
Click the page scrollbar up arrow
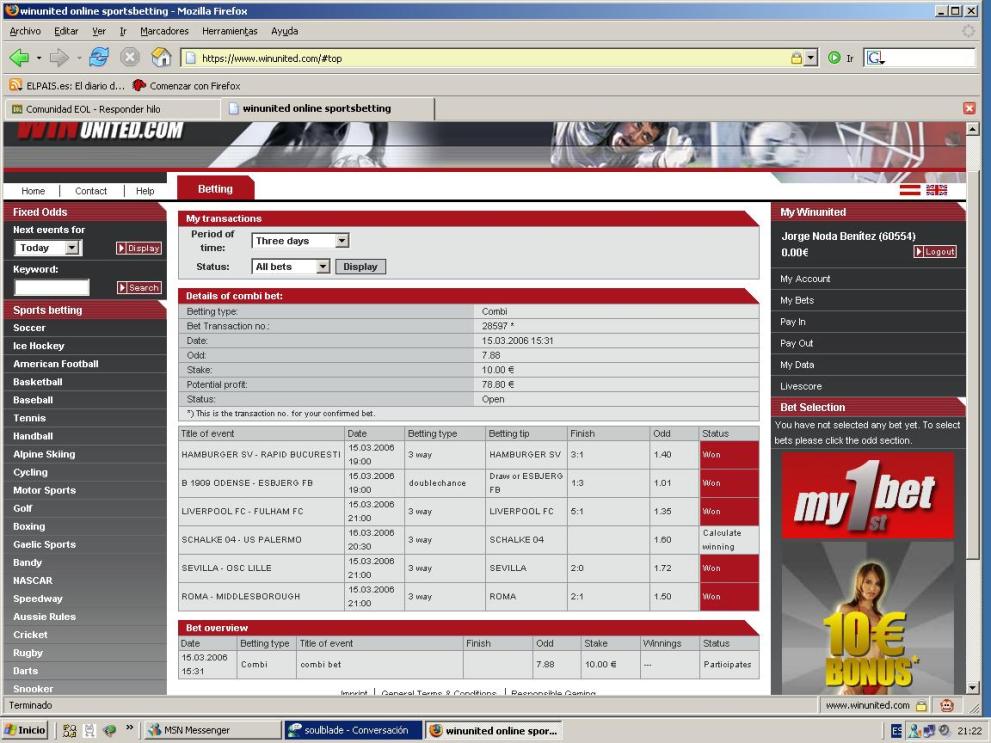click(973, 129)
